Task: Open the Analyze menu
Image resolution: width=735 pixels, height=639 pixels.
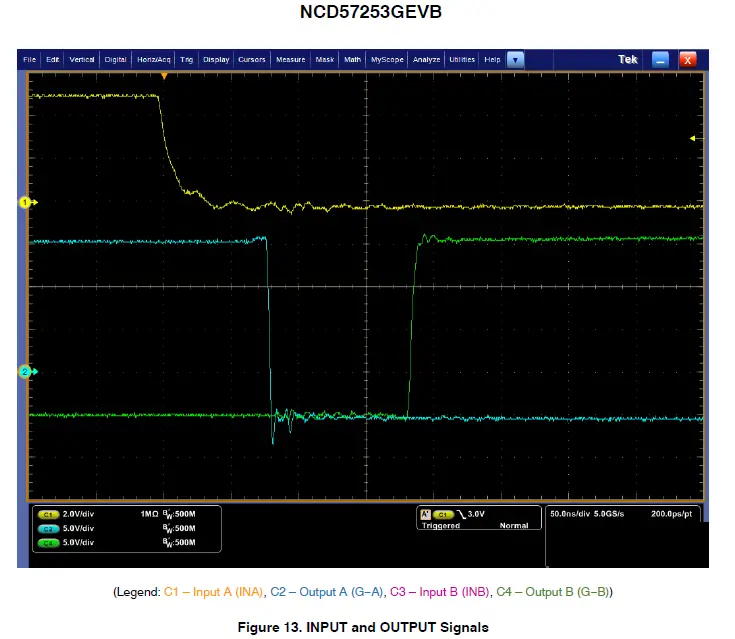Action: point(426,60)
